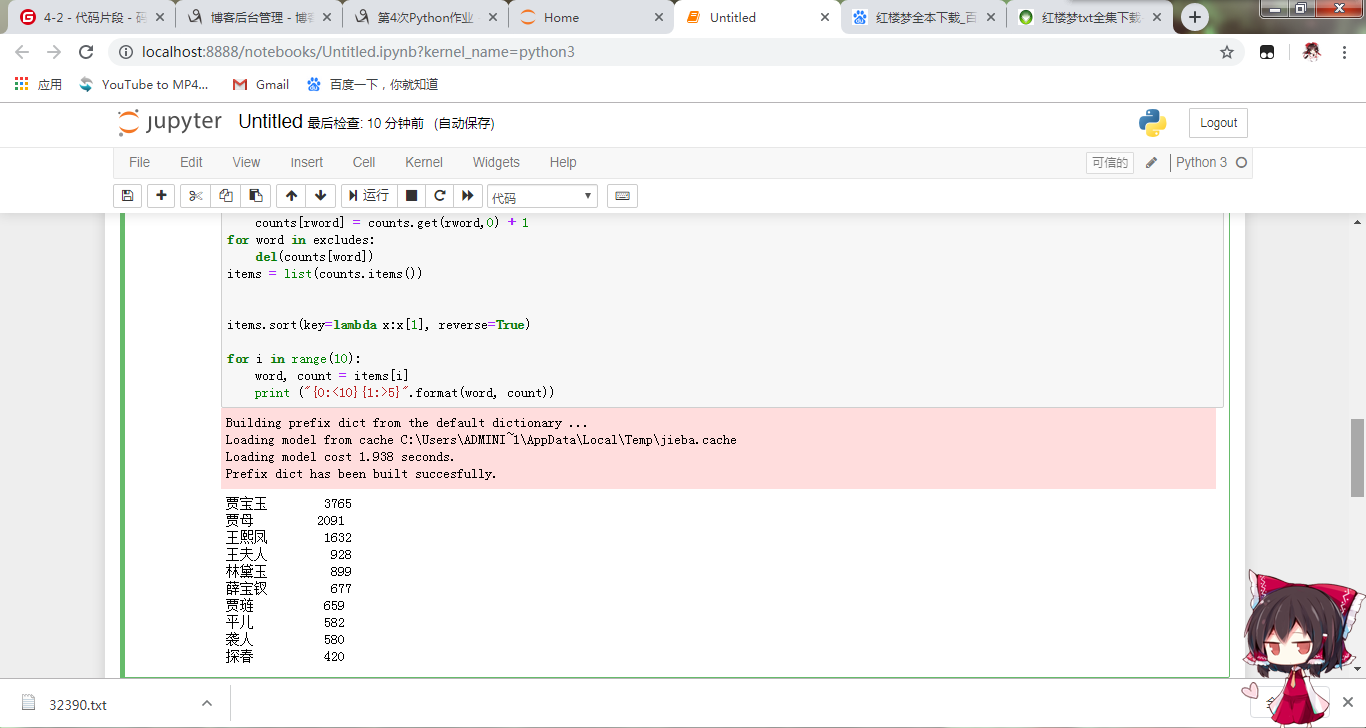
Task: Click the Python 3 kernel idle circle indicator
Action: tap(1241, 163)
